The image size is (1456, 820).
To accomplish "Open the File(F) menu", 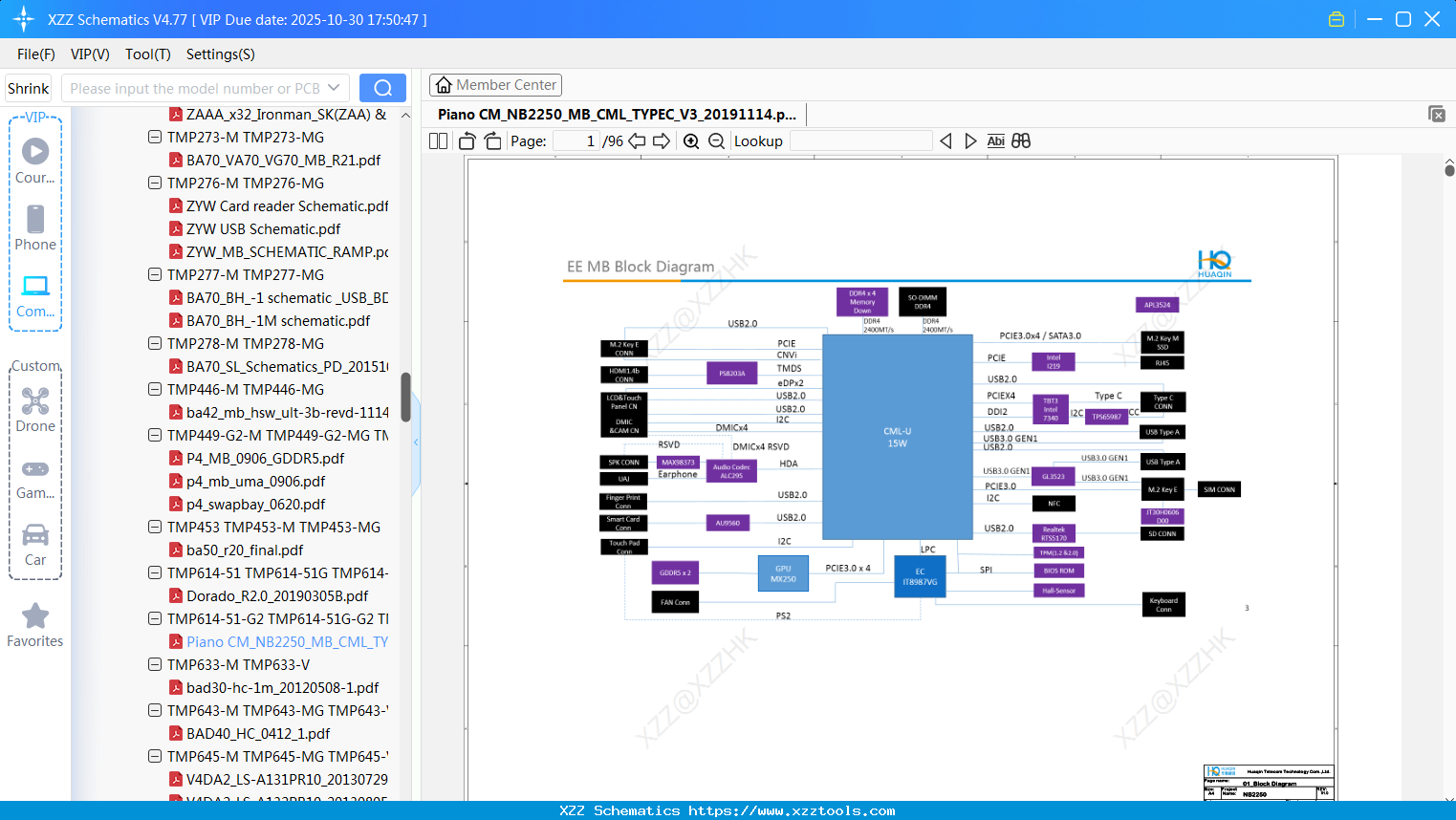I will pyautogui.click(x=36, y=54).
